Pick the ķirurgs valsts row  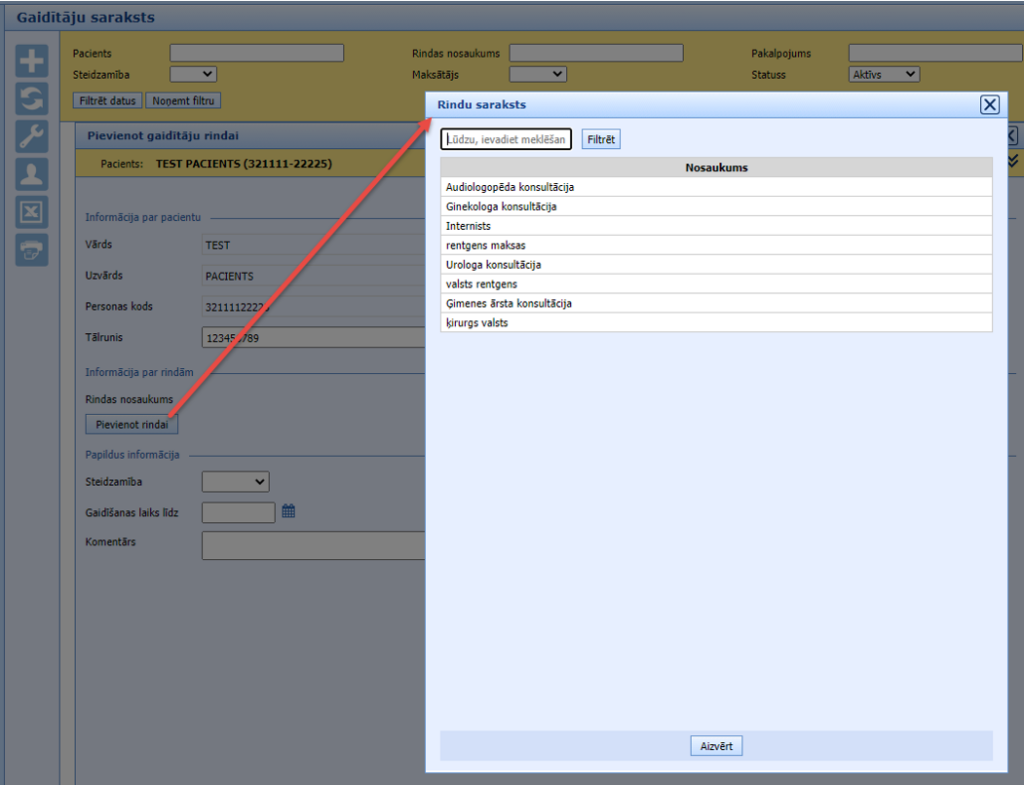coord(477,323)
